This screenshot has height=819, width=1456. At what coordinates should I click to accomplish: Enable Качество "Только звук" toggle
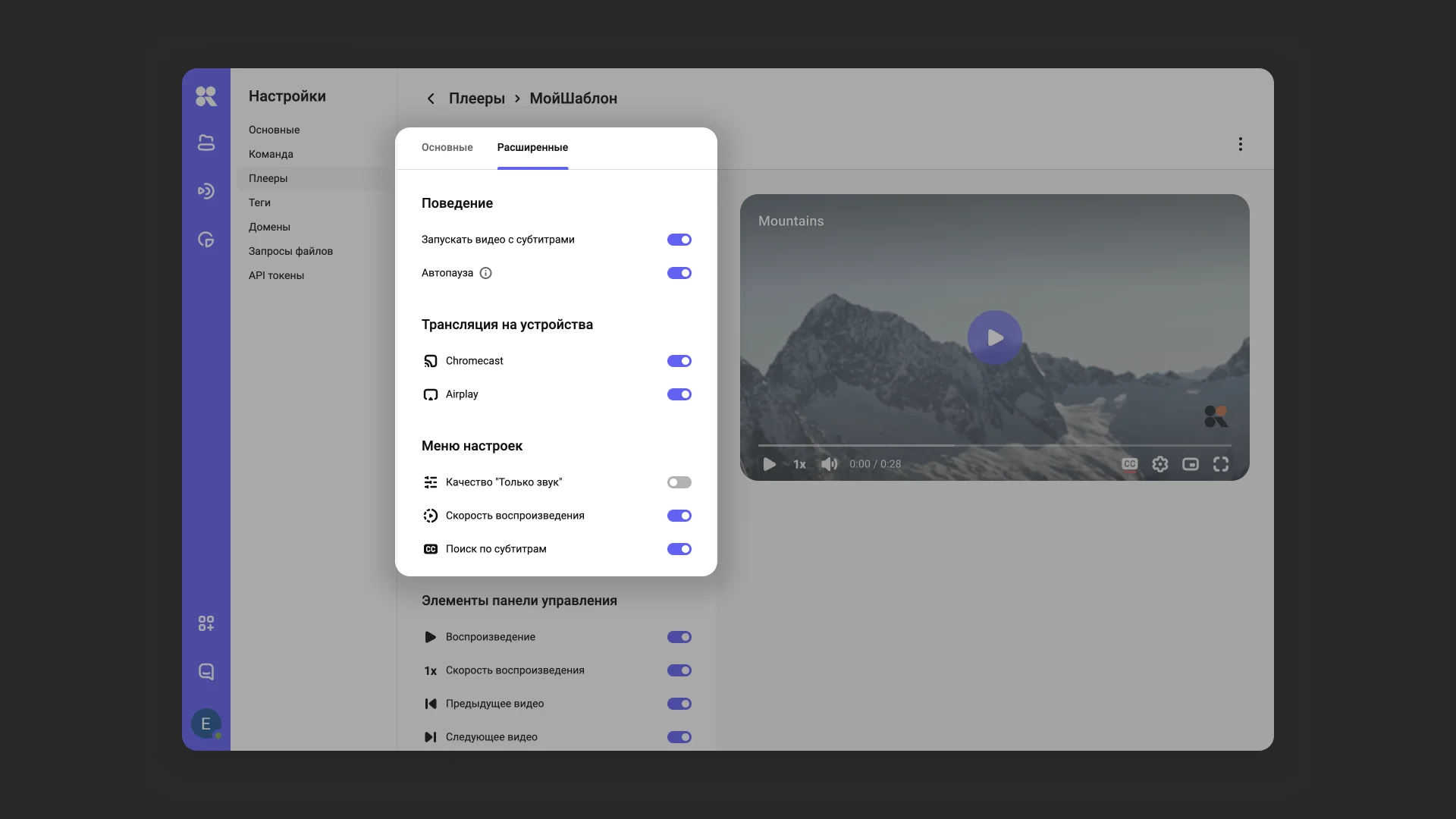(x=679, y=482)
